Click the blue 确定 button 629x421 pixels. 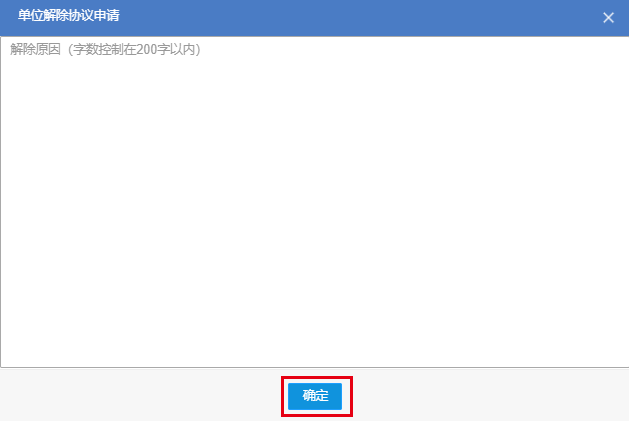click(x=315, y=396)
